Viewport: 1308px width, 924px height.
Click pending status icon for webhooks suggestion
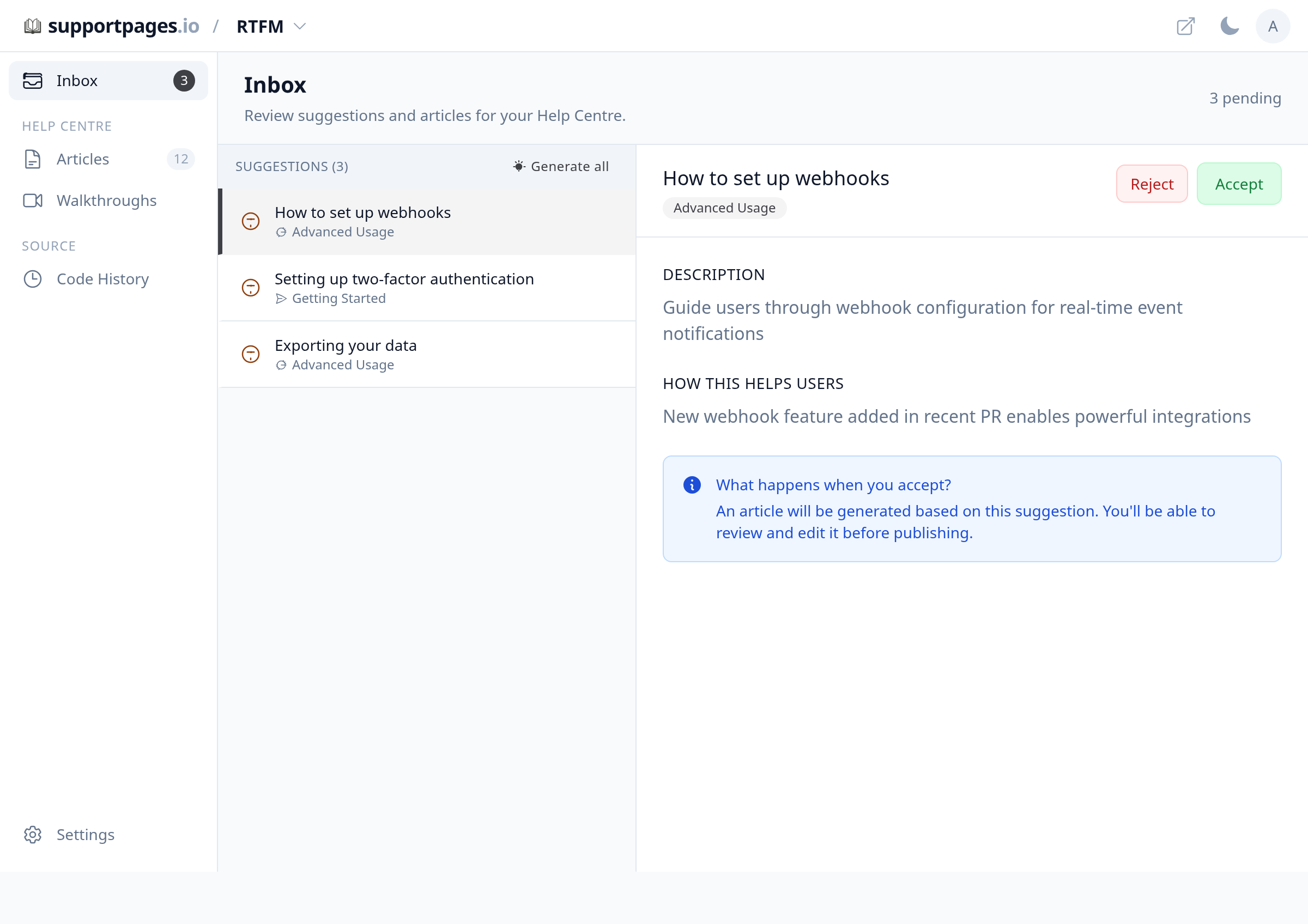[x=251, y=221]
